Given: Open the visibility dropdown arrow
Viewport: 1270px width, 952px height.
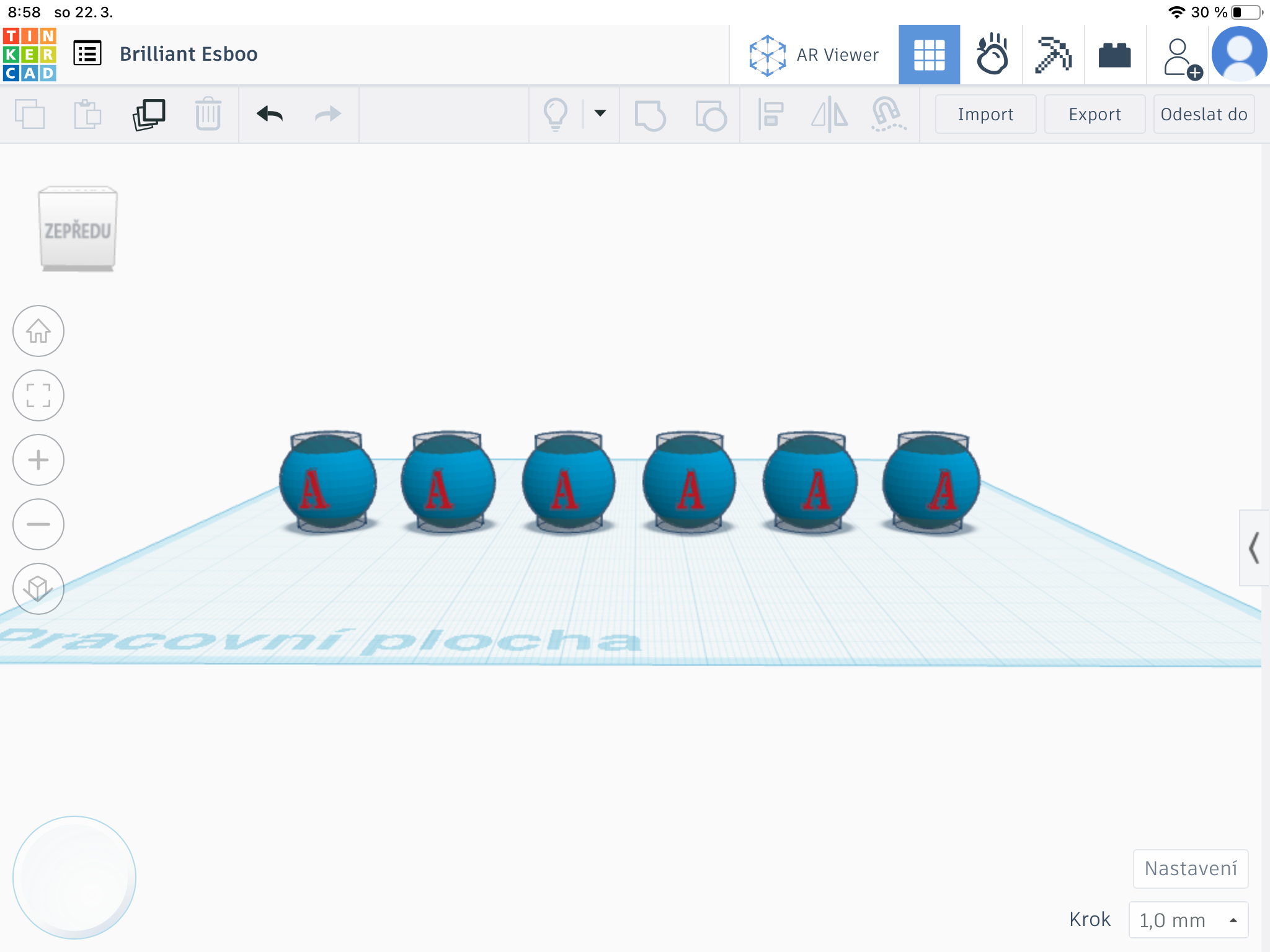Looking at the screenshot, I should coord(600,113).
